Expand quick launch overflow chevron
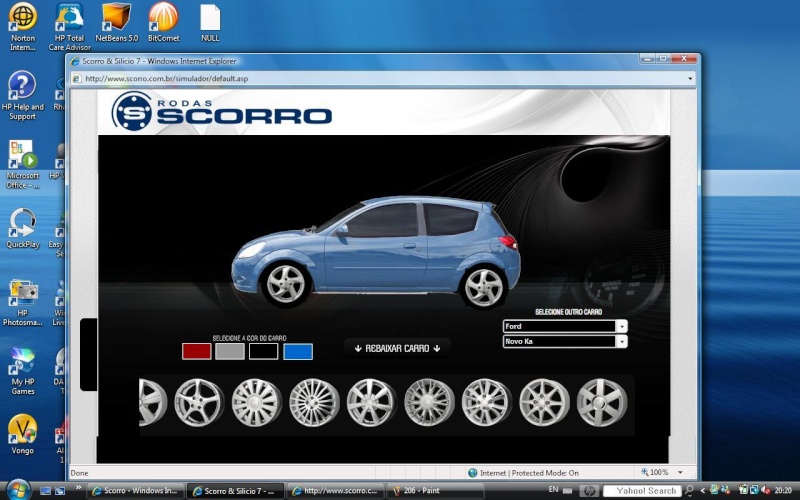Viewport: 800px width, 500px height. tap(79, 488)
